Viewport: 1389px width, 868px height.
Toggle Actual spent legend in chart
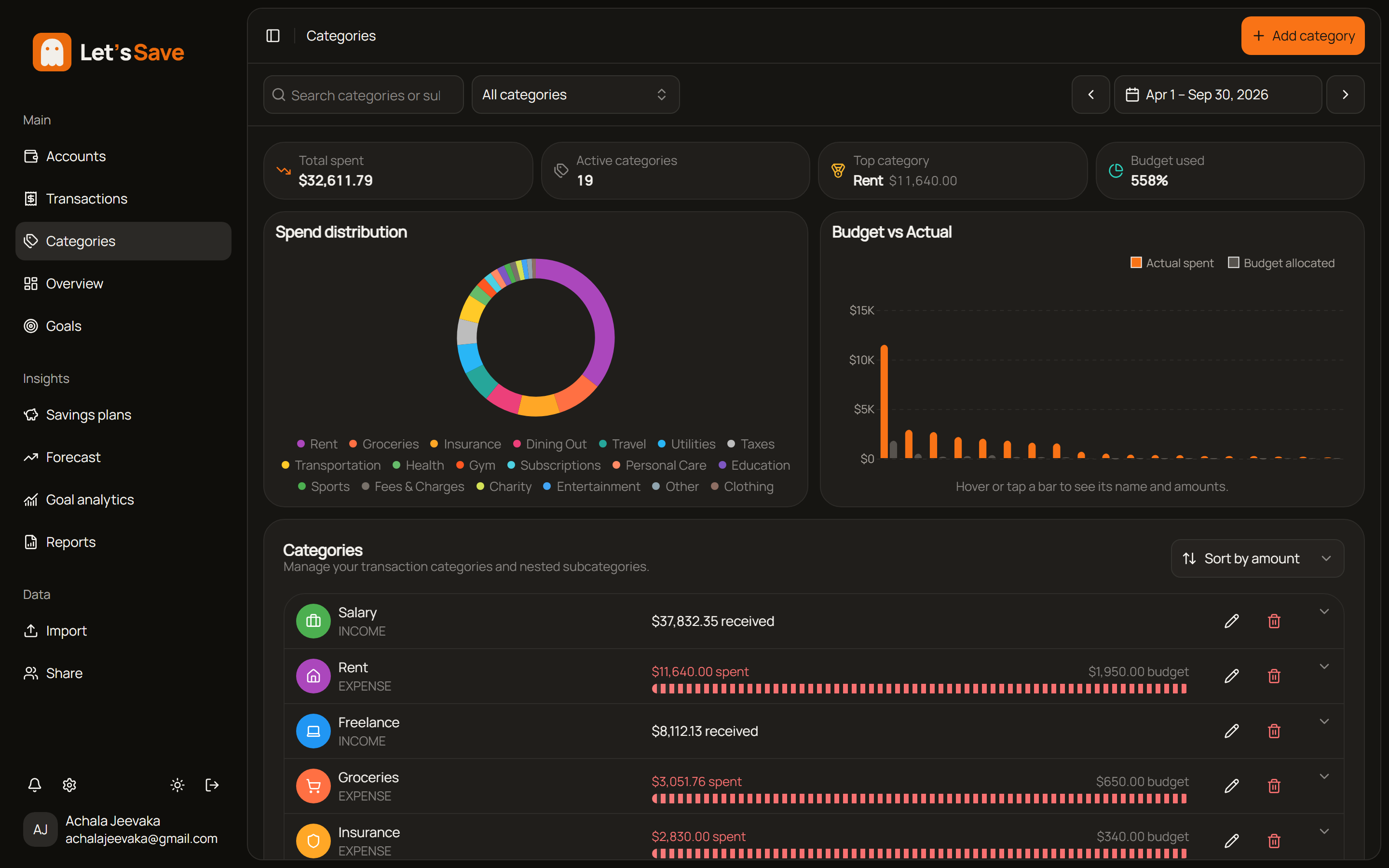pyautogui.click(x=1172, y=263)
